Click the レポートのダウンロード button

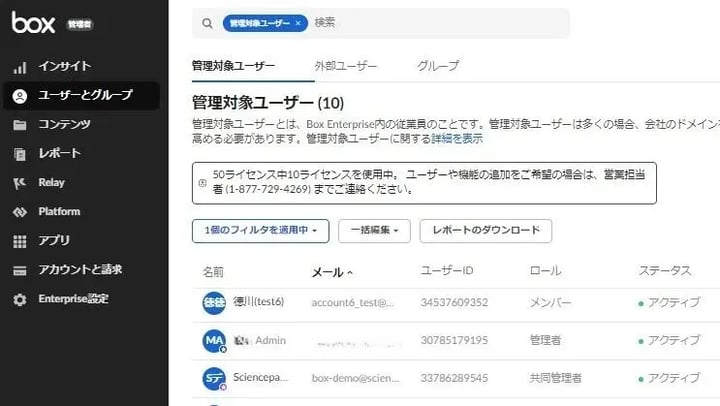coord(485,231)
